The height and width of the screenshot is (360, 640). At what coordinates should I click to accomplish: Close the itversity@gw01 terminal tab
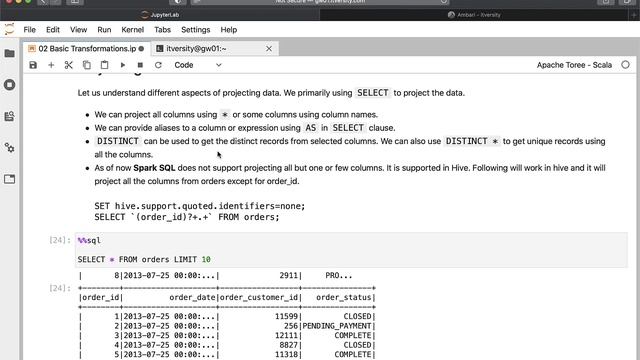click(x=269, y=49)
